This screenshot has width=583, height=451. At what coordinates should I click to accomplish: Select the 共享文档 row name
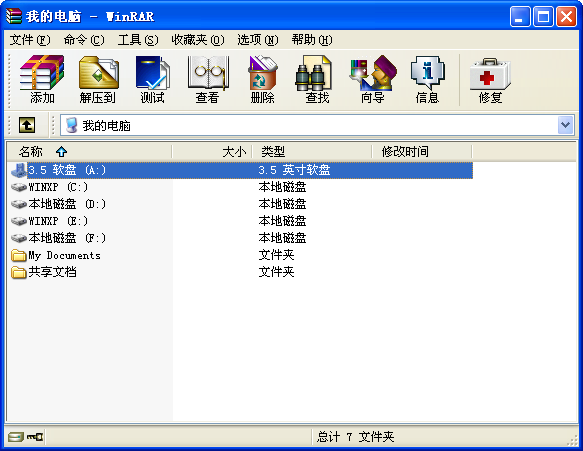coord(52,272)
